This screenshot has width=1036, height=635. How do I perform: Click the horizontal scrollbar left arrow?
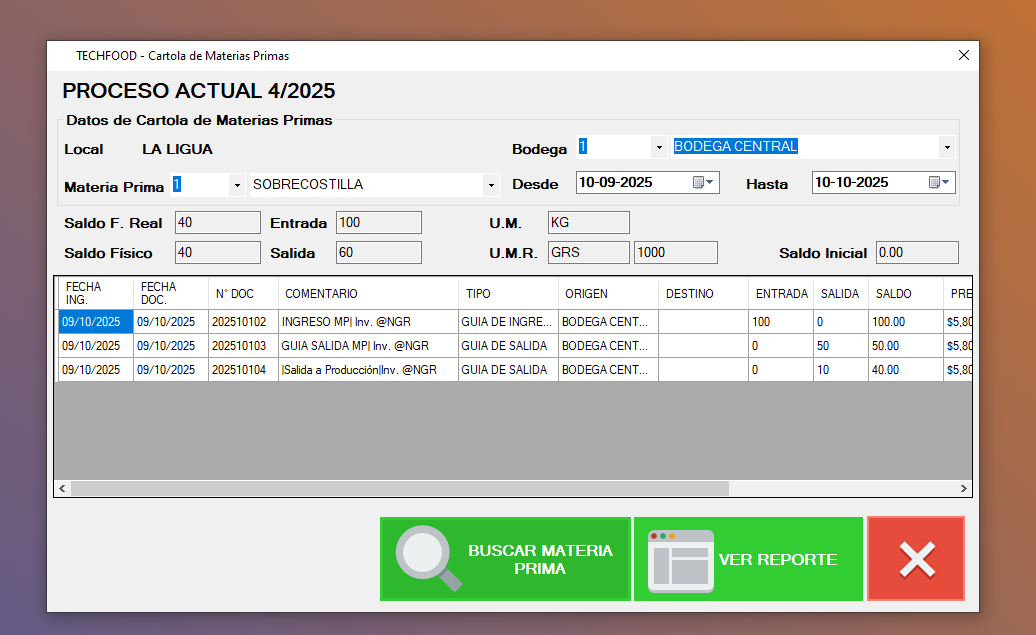[62, 488]
